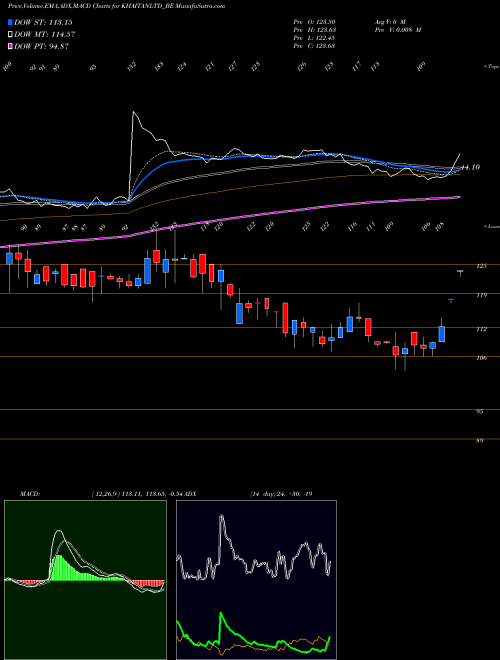Click the white DOW MT legend swatch
Screen dimensions: 500x660
click(11, 35)
